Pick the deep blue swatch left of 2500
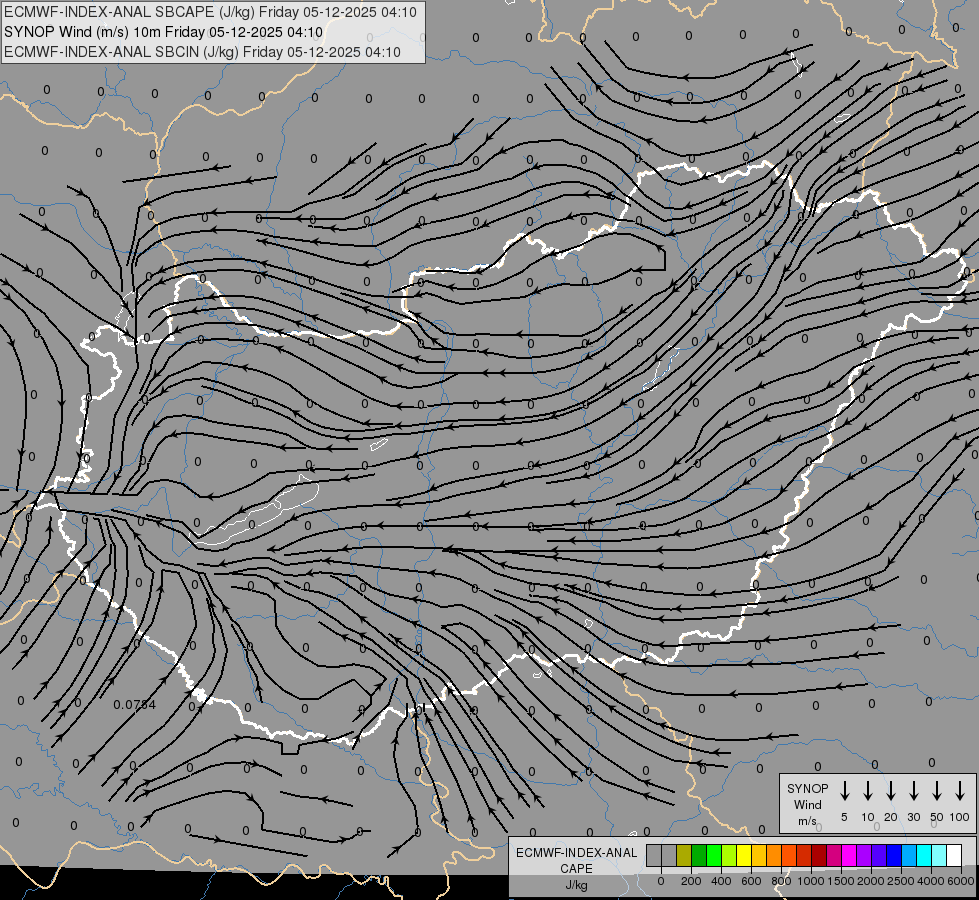979x900 pixels. 894,856
